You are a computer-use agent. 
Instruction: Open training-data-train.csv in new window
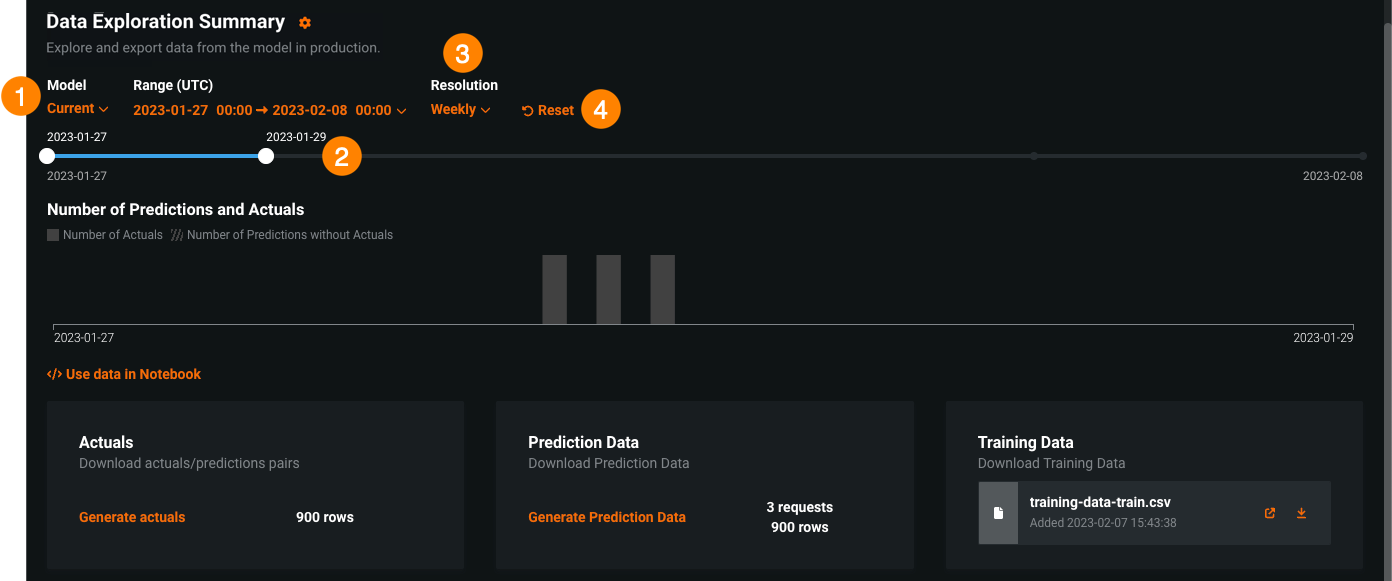pyautogui.click(x=1270, y=513)
